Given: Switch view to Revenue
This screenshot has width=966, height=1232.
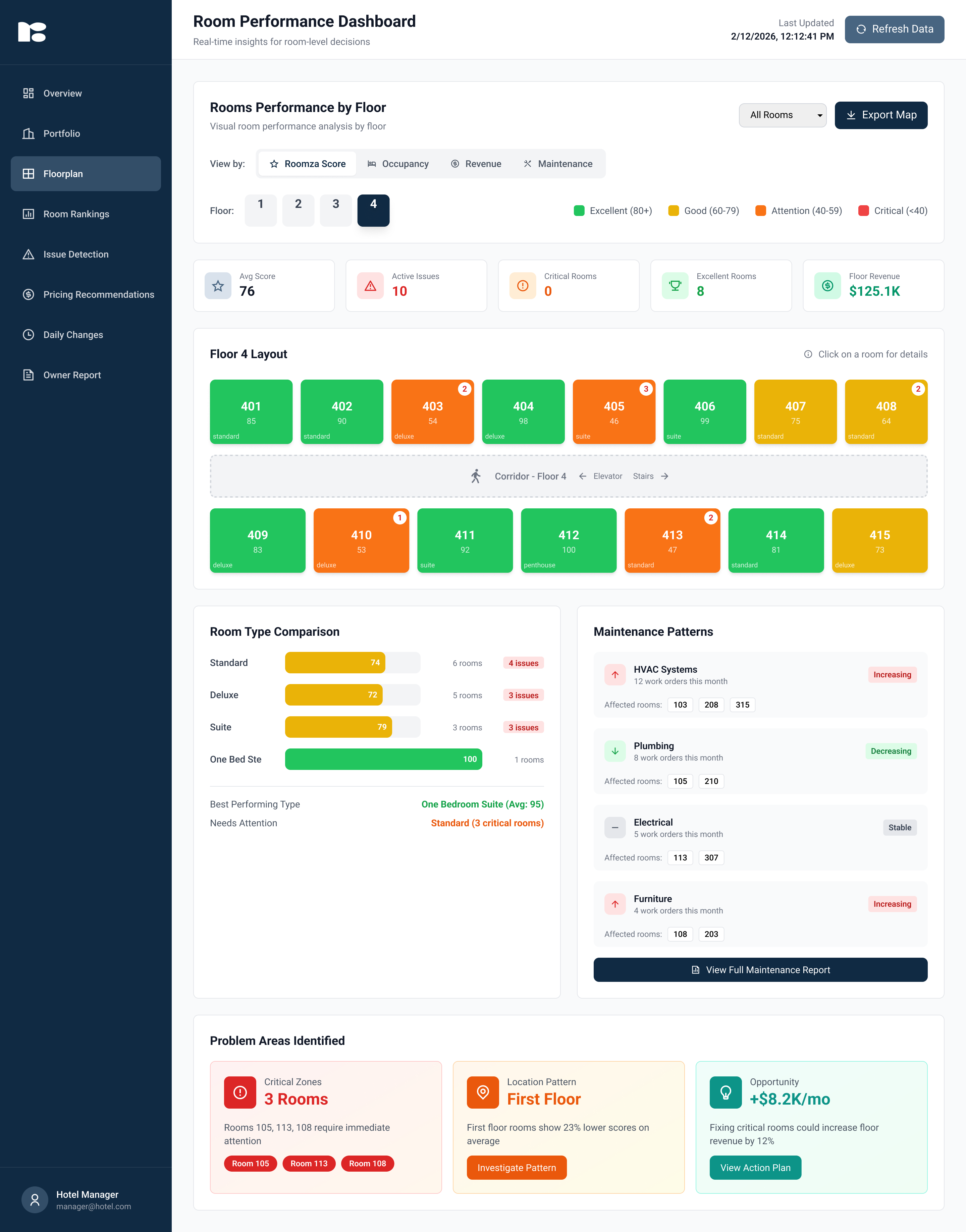Looking at the screenshot, I should [x=476, y=164].
